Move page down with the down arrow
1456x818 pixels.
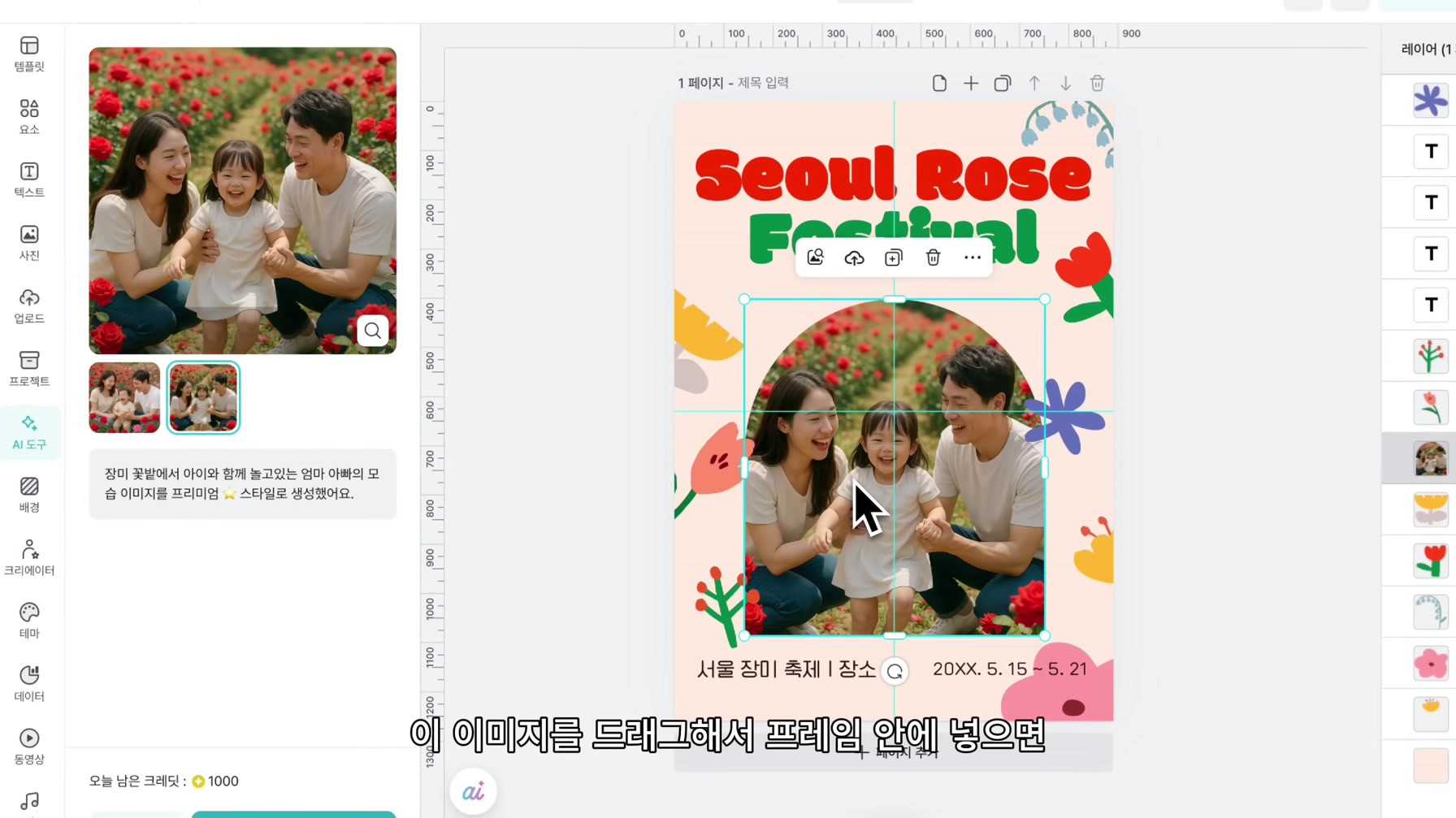click(x=1065, y=83)
